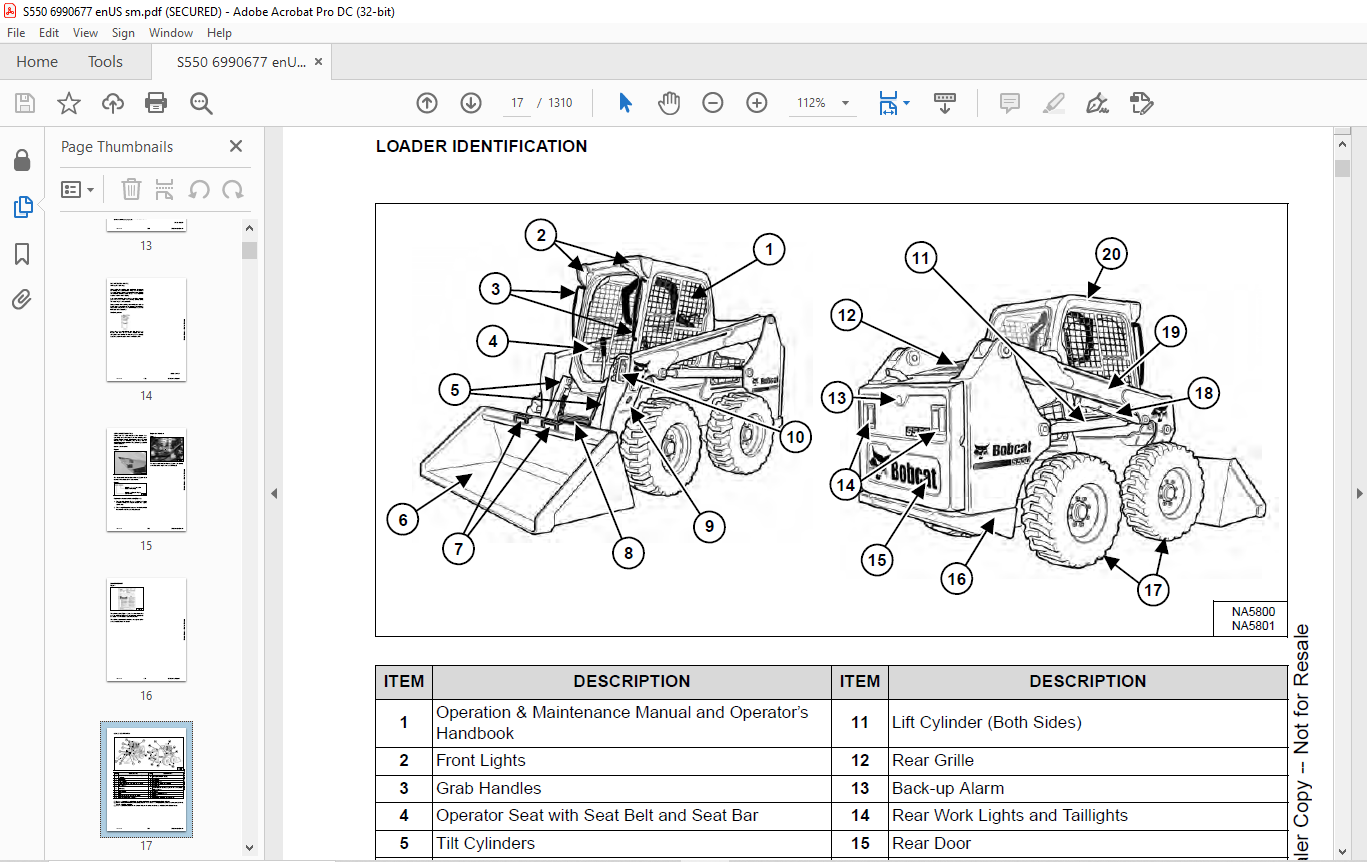Screen dimensions: 1367x862
Task: Zoom out with minus icon
Action: 713,103
